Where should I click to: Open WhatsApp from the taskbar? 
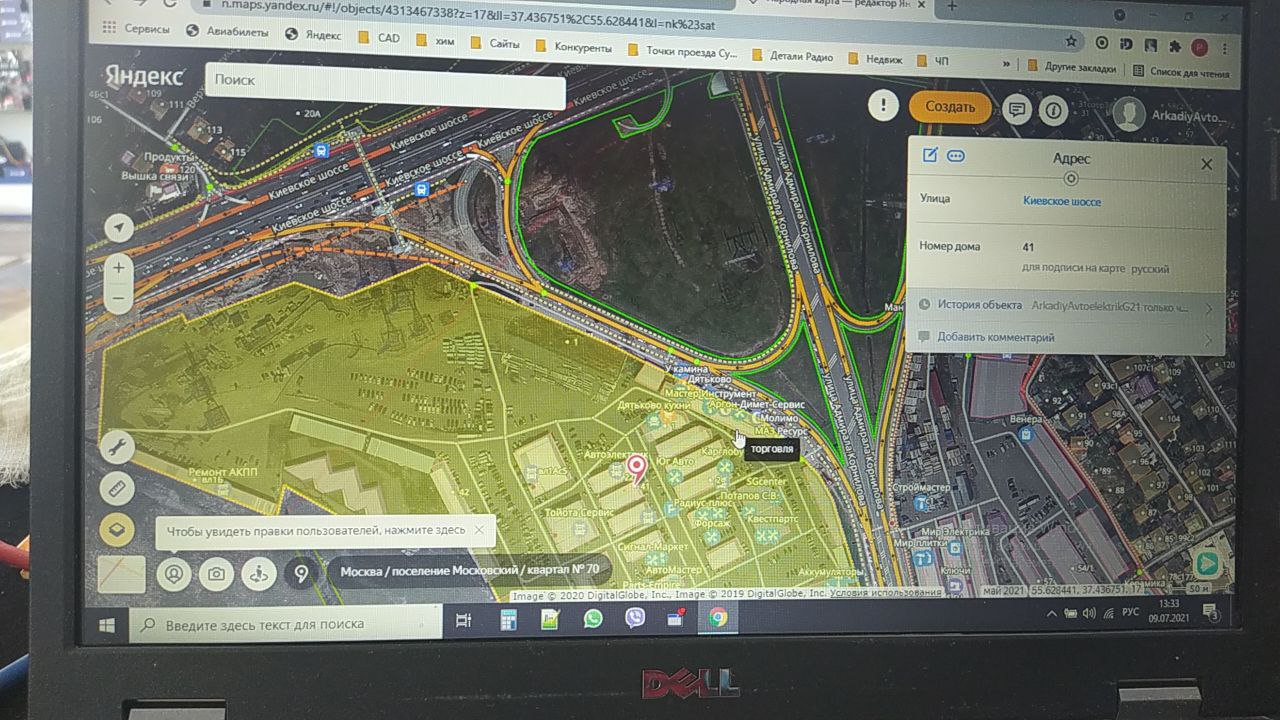(593, 618)
